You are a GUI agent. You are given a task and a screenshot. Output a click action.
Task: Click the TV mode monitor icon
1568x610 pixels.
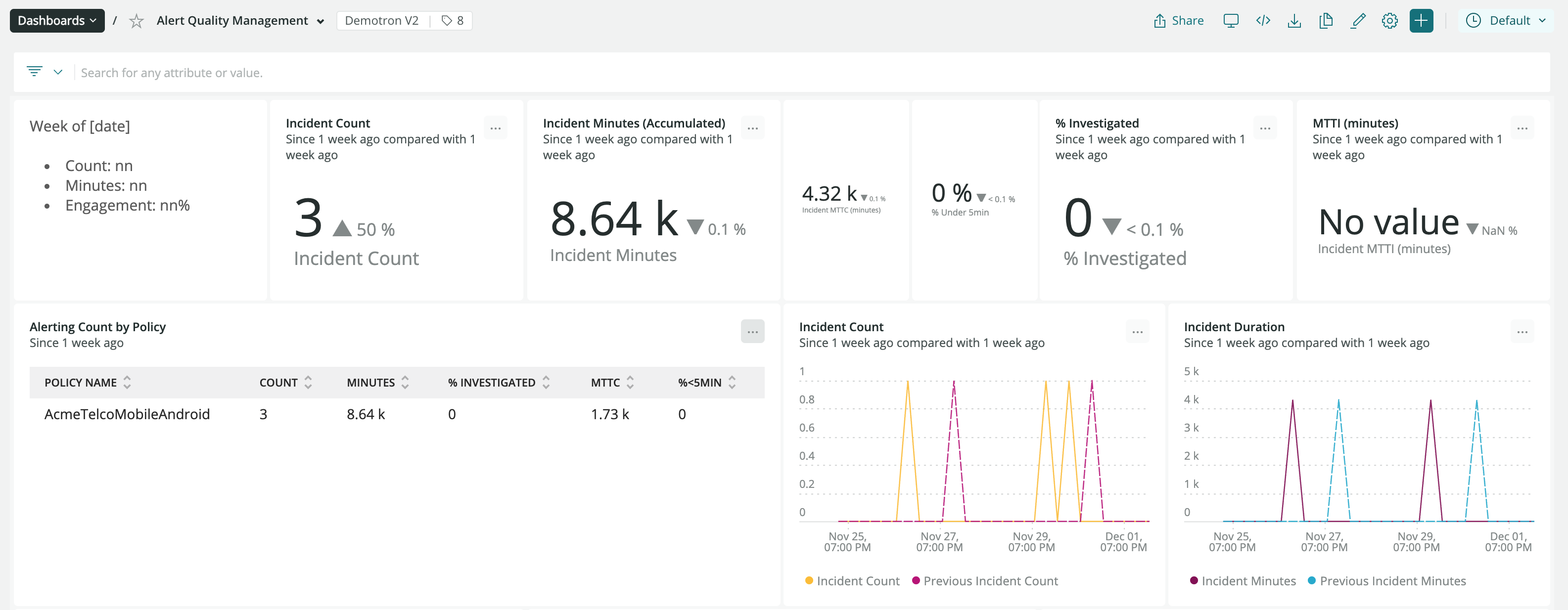(1231, 21)
